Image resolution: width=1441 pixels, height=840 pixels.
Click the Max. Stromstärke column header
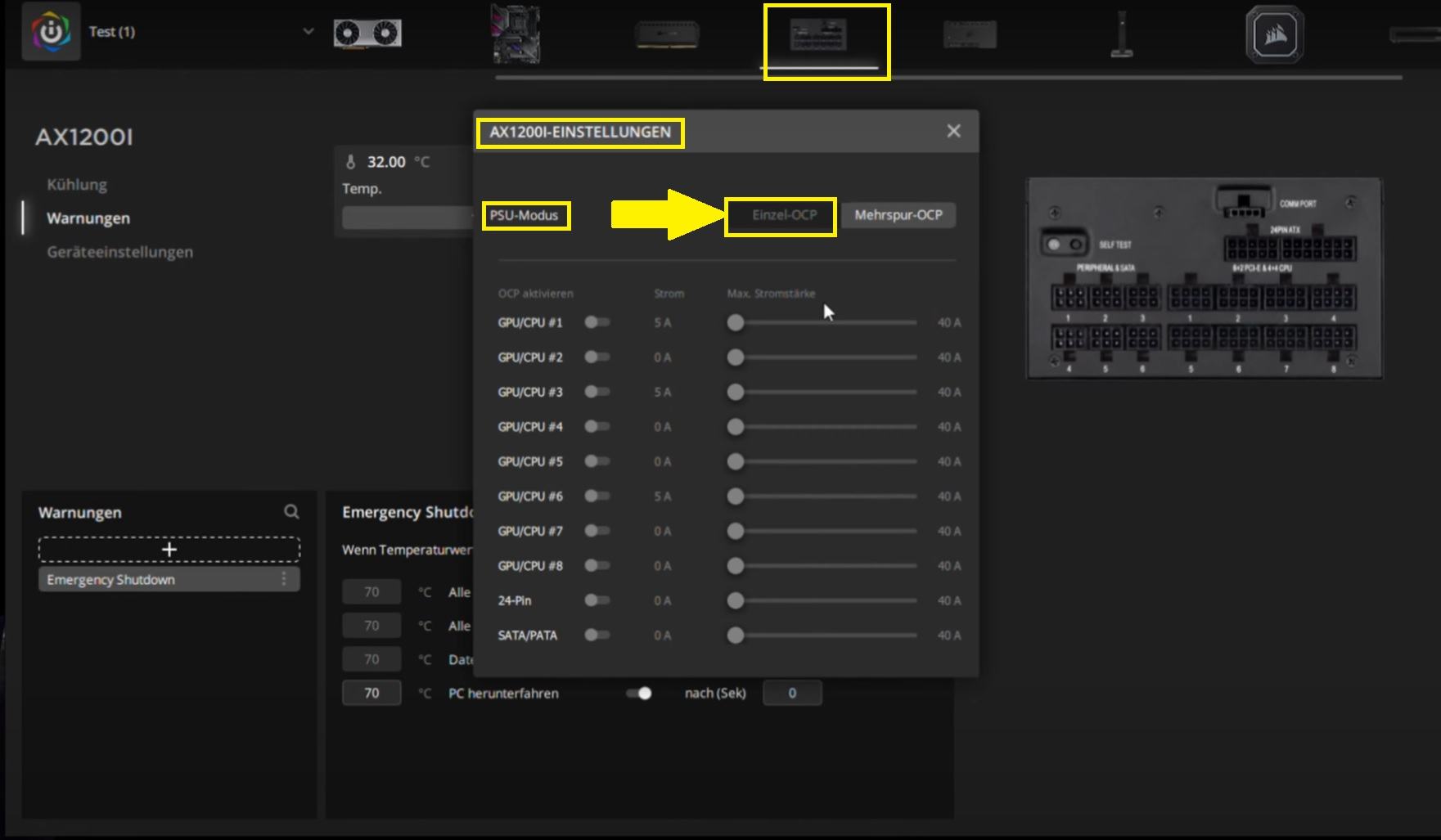click(771, 294)
